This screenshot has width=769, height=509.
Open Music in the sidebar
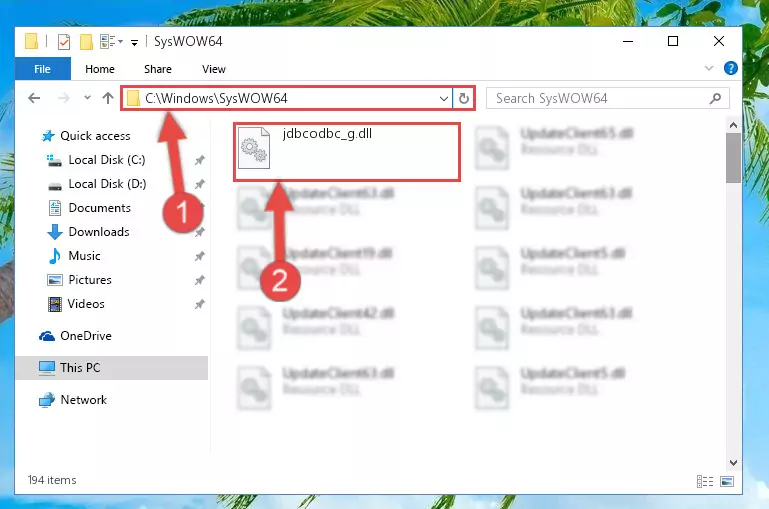click(84, 256)
